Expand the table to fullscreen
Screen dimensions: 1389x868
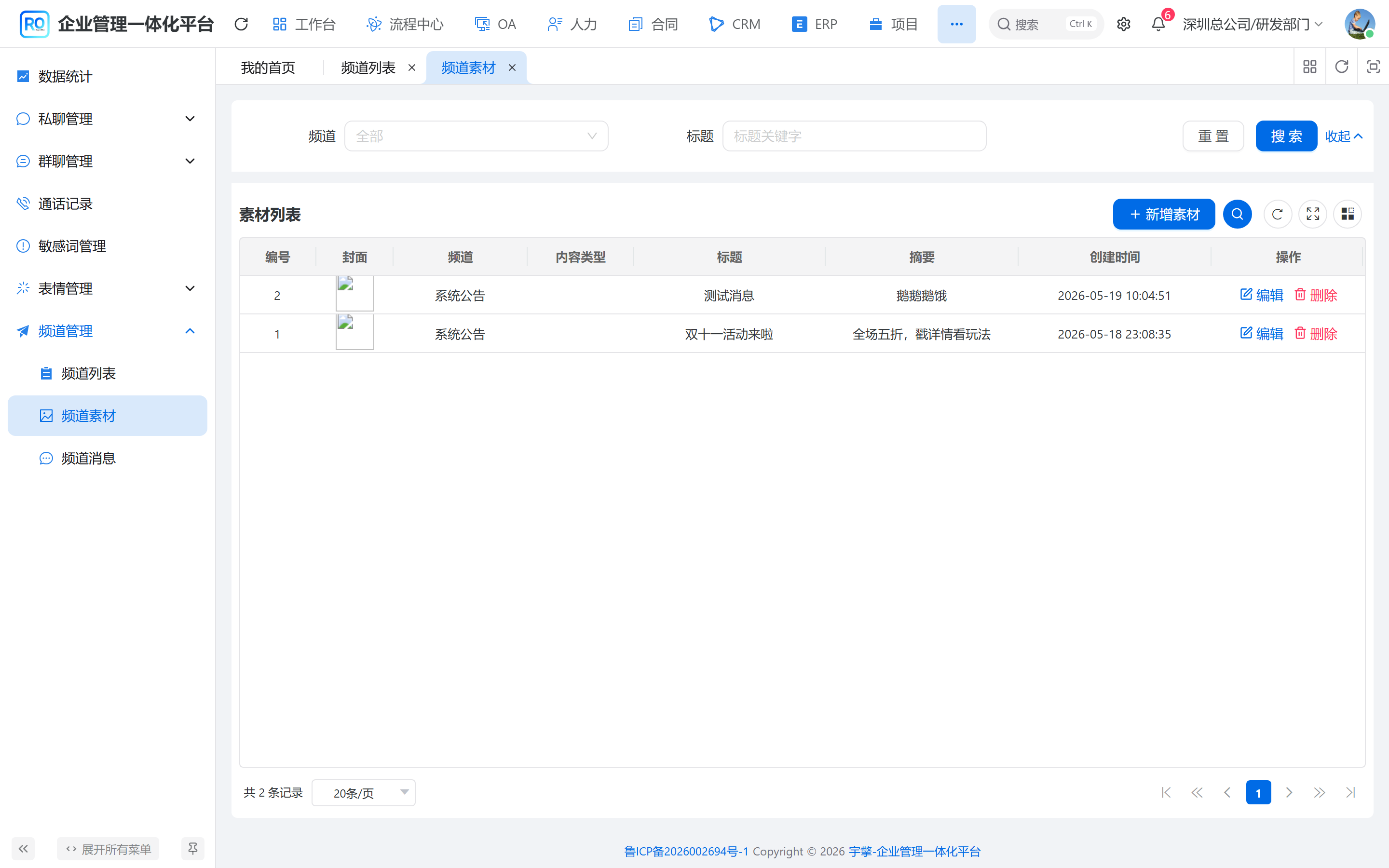(x=1313, y=214)
